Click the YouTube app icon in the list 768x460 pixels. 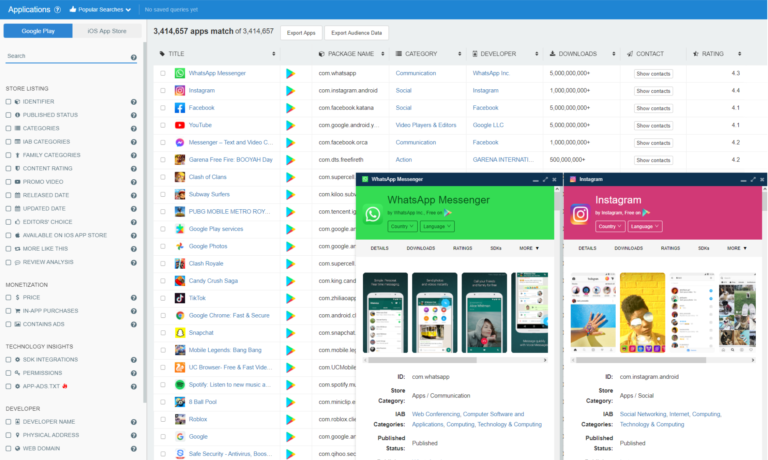click(180, 125)
